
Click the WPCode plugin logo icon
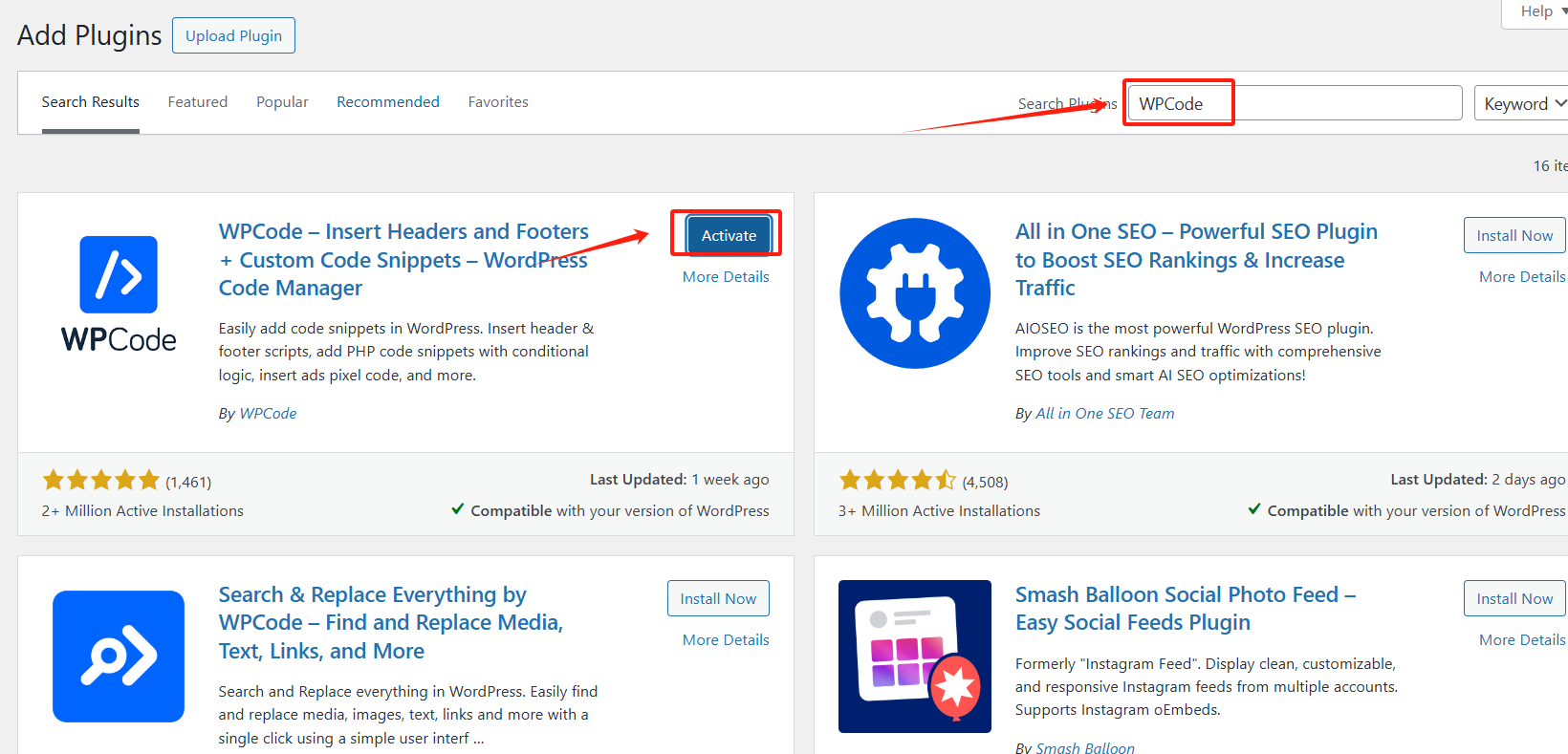point(119,275)
